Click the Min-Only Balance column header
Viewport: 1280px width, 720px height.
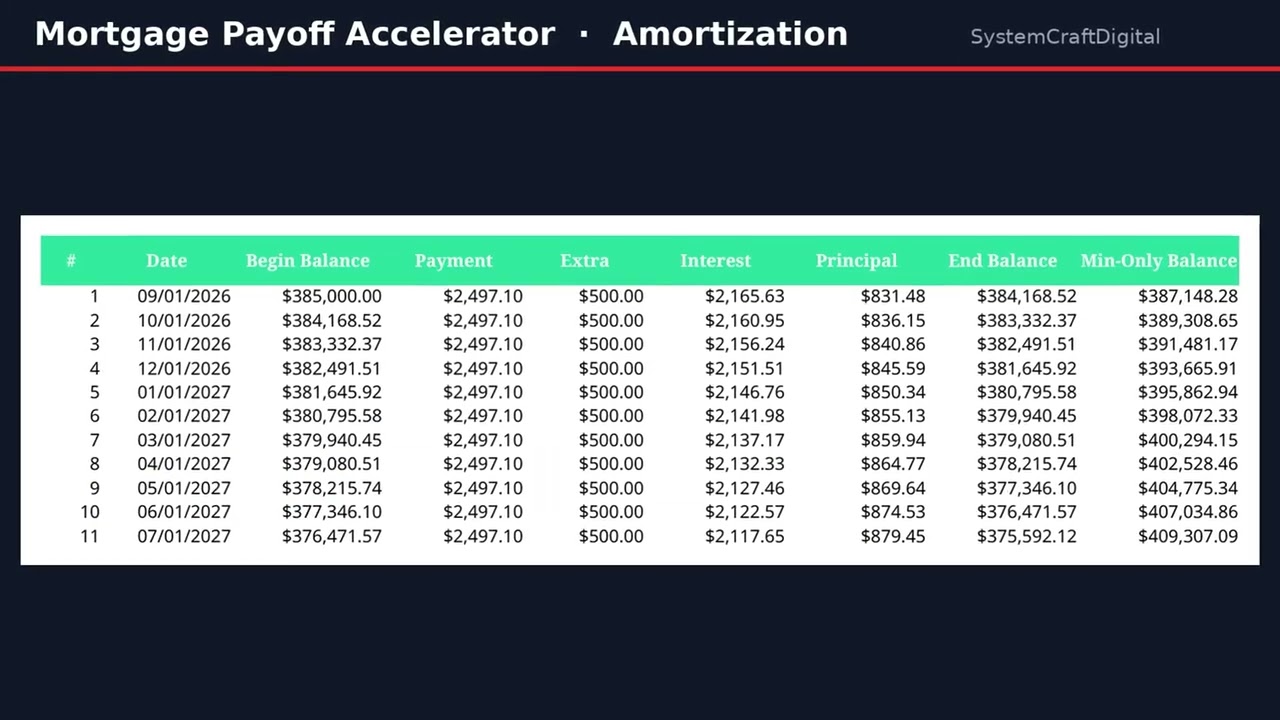click(x=1159, y=261)
